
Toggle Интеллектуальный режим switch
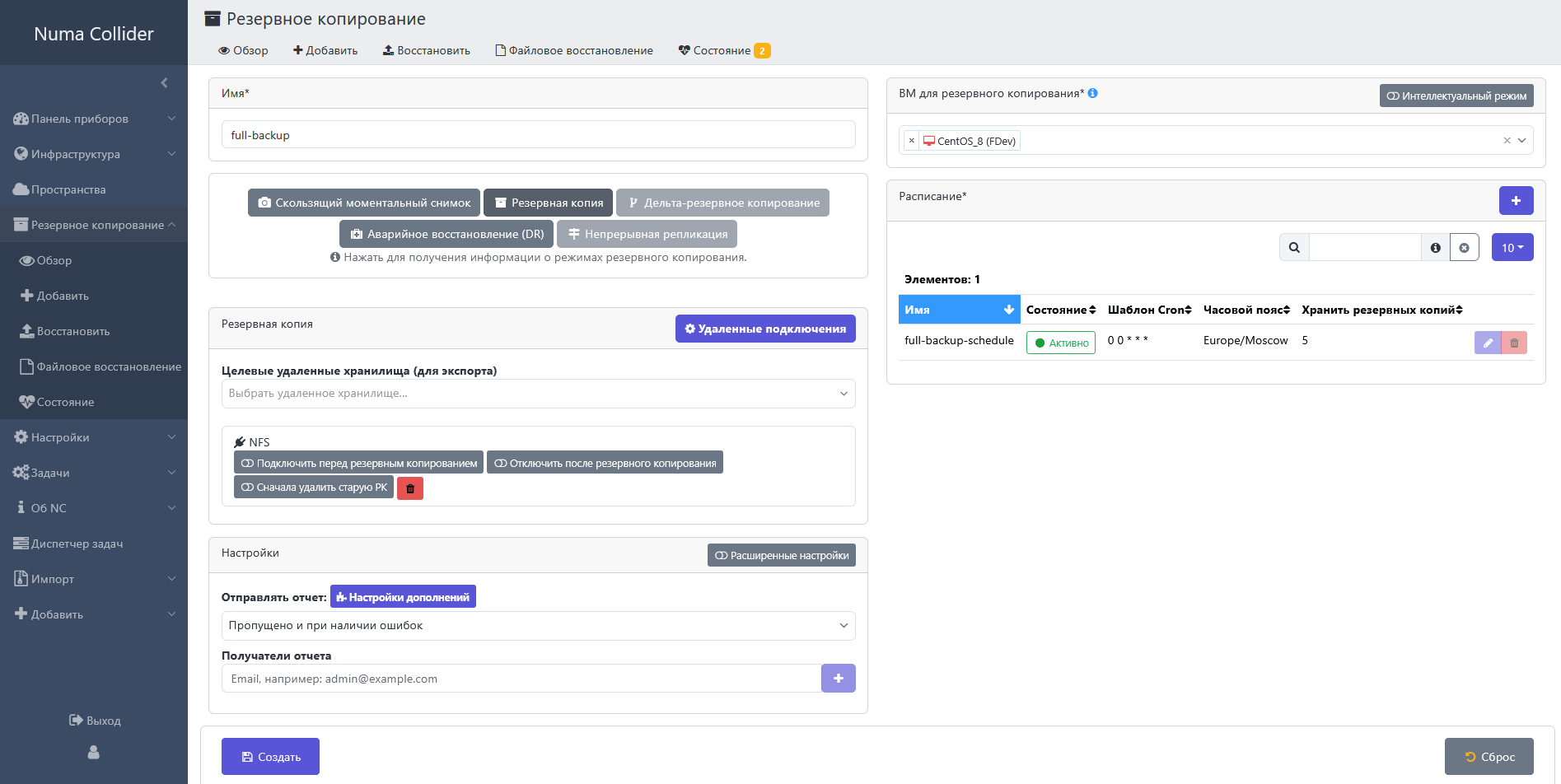[x=1456, y=96]
